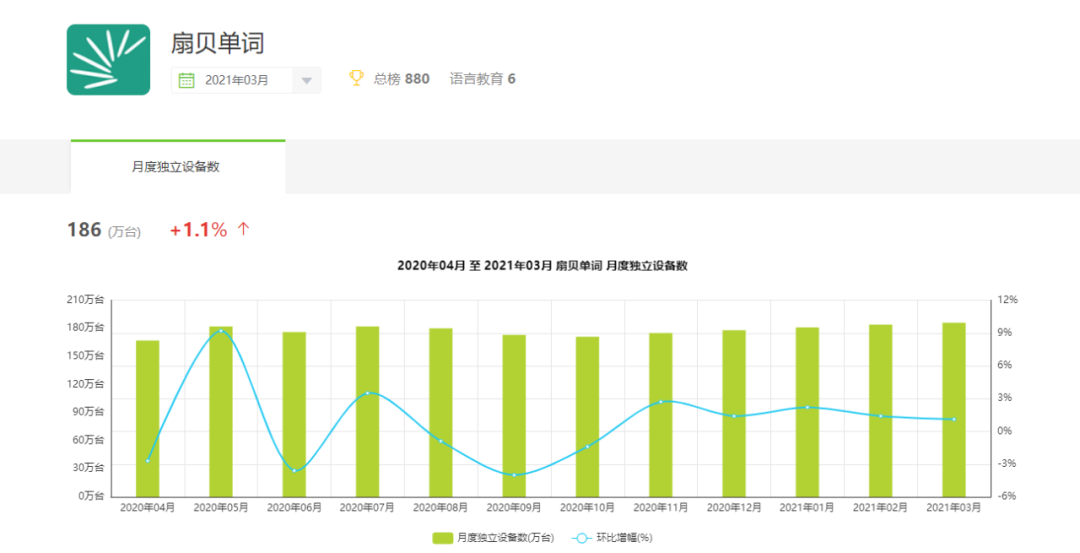Click the 2021年01月 x-axis label
Screen dimensions: 1080x553
tap(807, 508)
